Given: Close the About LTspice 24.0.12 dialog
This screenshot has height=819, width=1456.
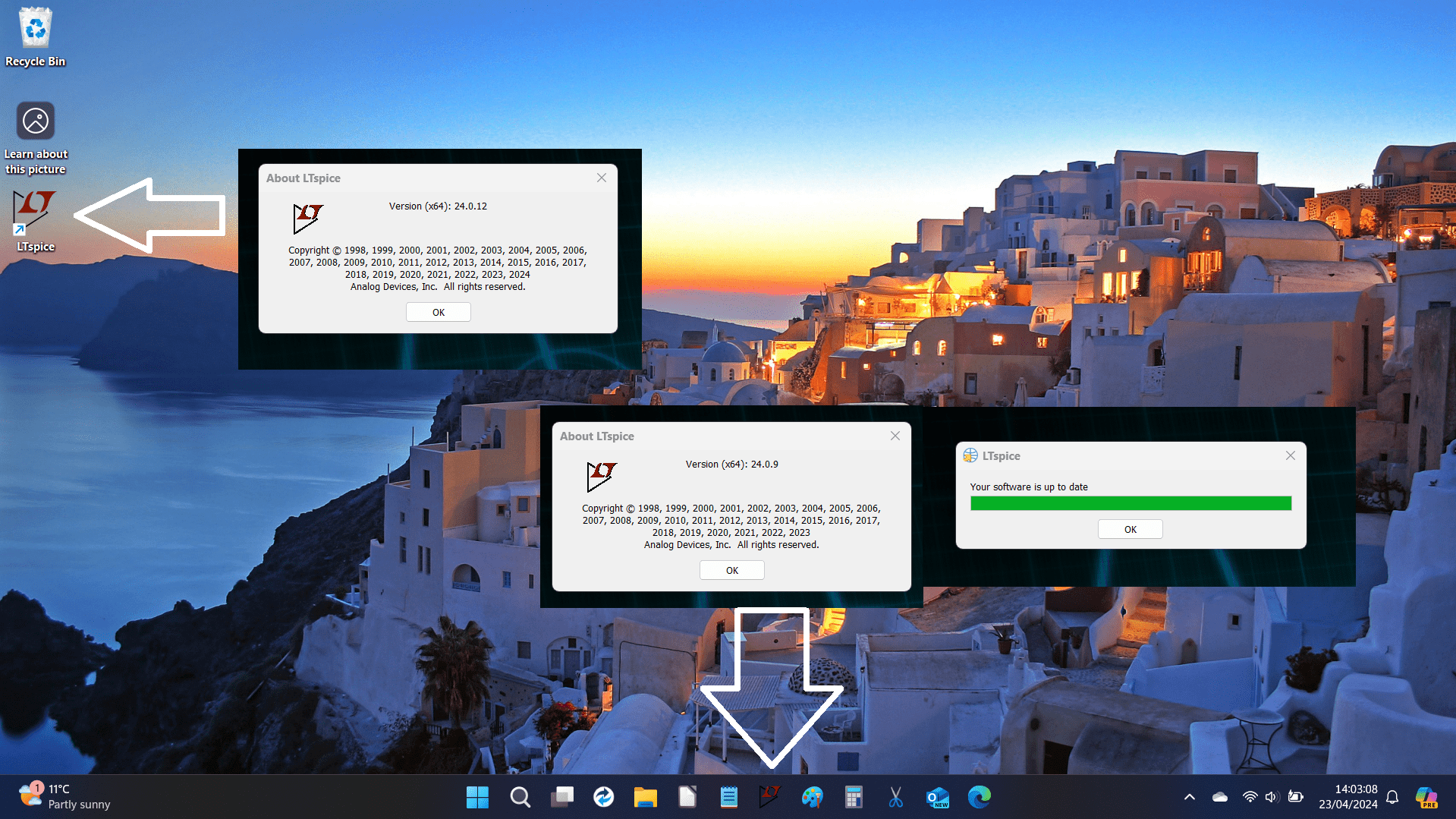Looking at the screenshot, I should 602,178.
